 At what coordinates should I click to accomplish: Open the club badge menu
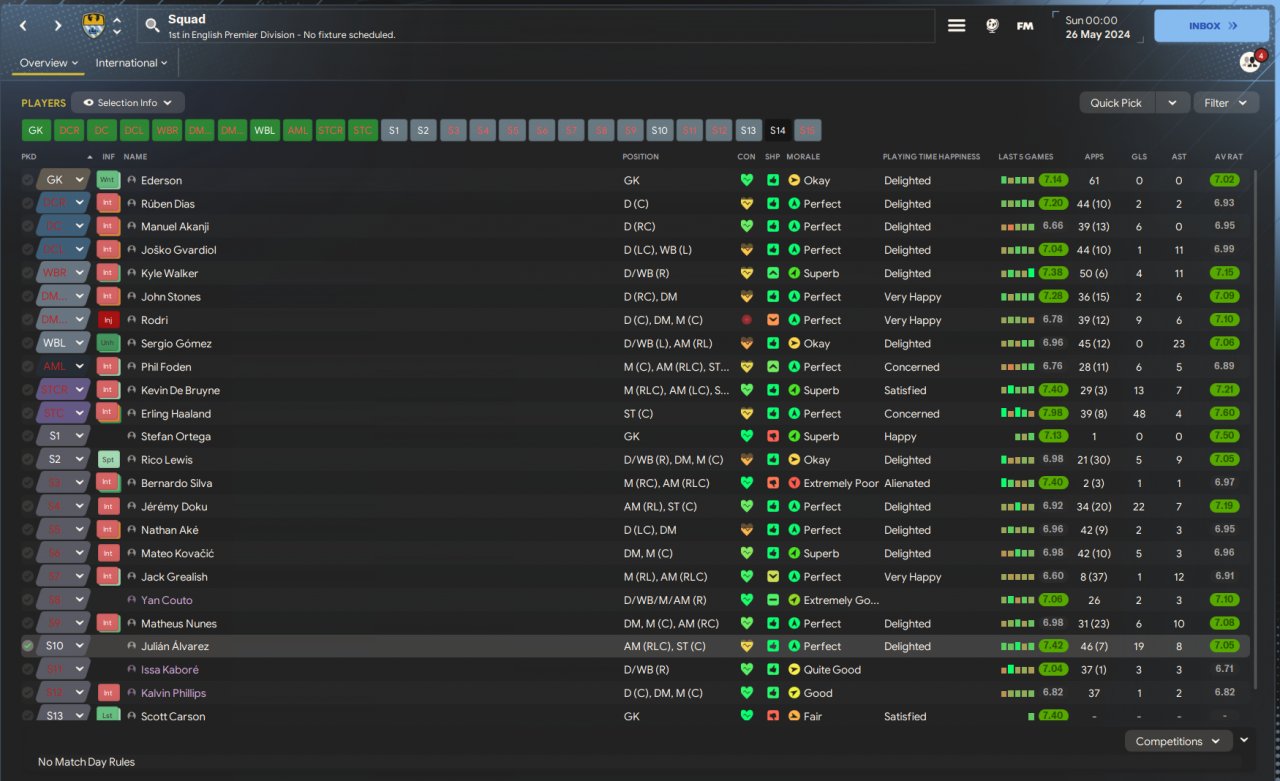click(x=93, y=25)
